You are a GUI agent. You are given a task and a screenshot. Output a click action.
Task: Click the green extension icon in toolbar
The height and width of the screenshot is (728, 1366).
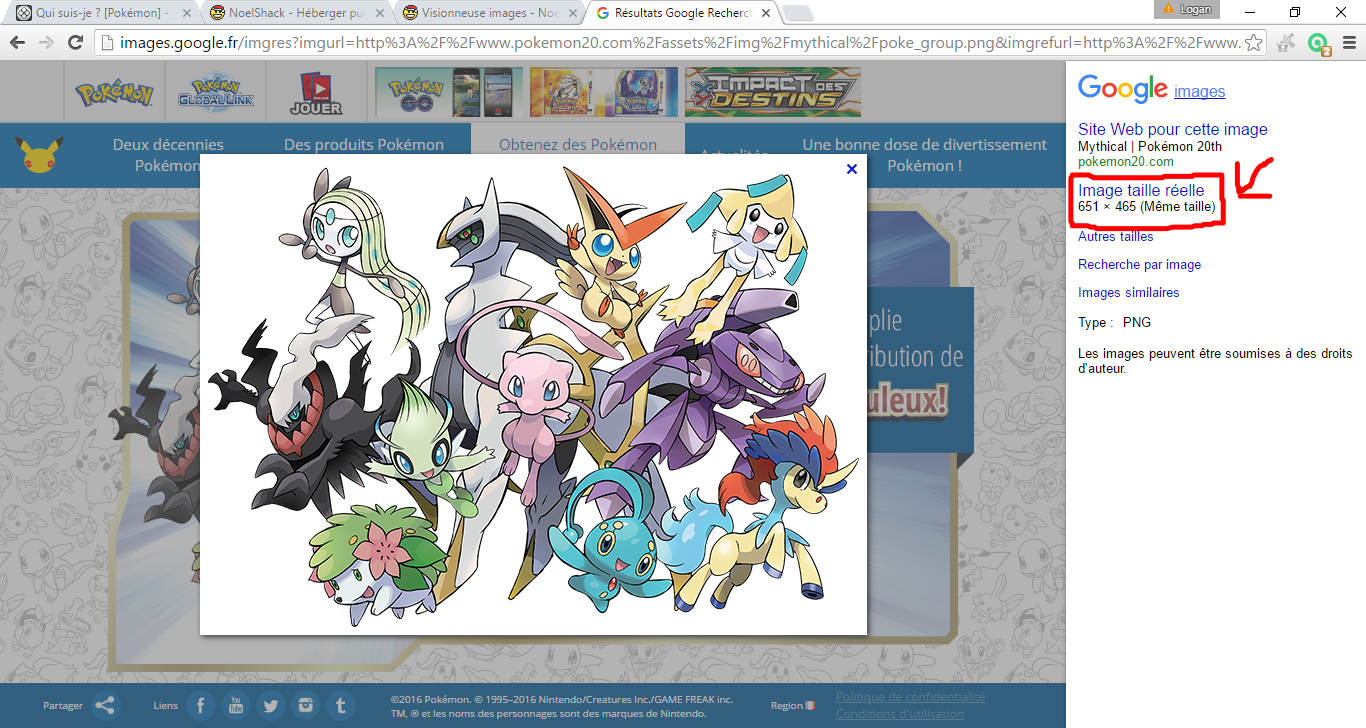[1319, 43]
